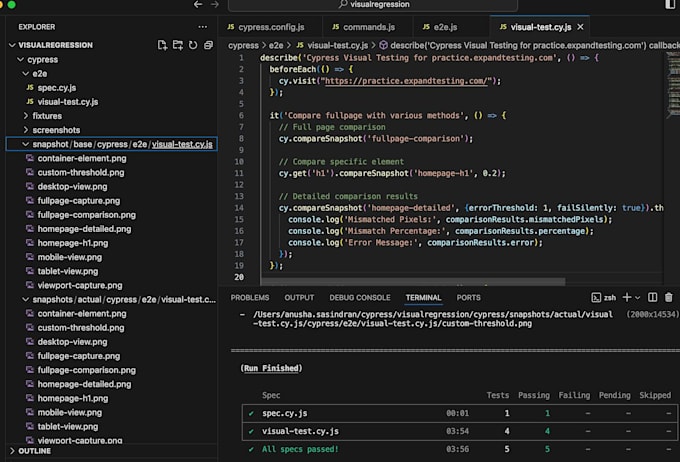Open homepage-detailed.png in the base snapshot folder
The width and height of the screenshot is (680, 462).
point(112,229)
